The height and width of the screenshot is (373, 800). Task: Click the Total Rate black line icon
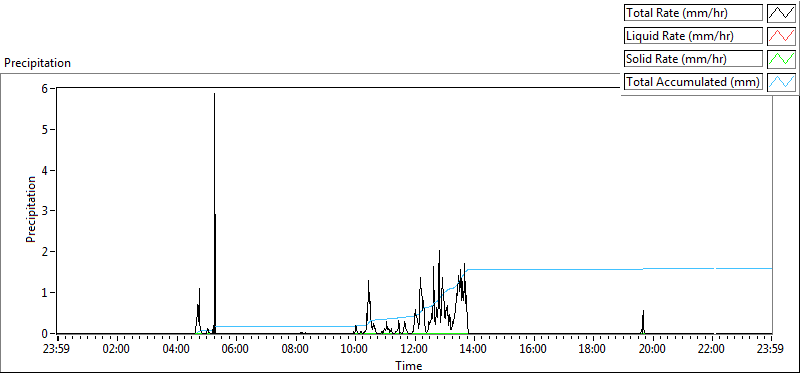tap(781, 13)
